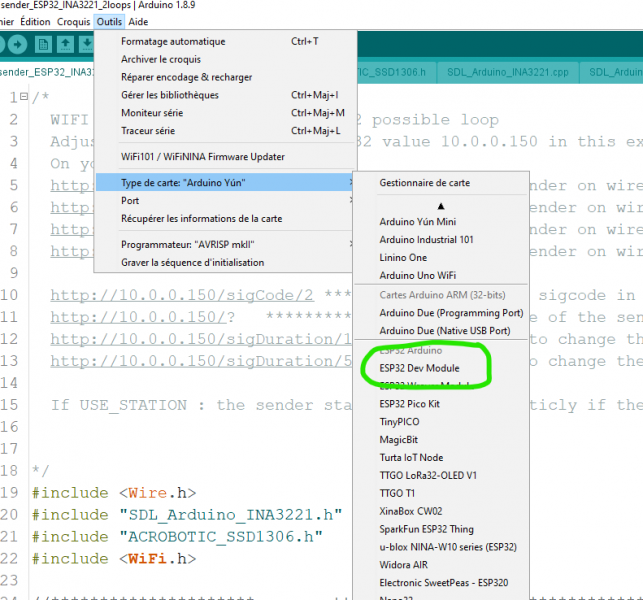Viewport: 643px width, 600px height.
Task: Select Linino One board
Action: pyautogui.click(x=441, y=258)
